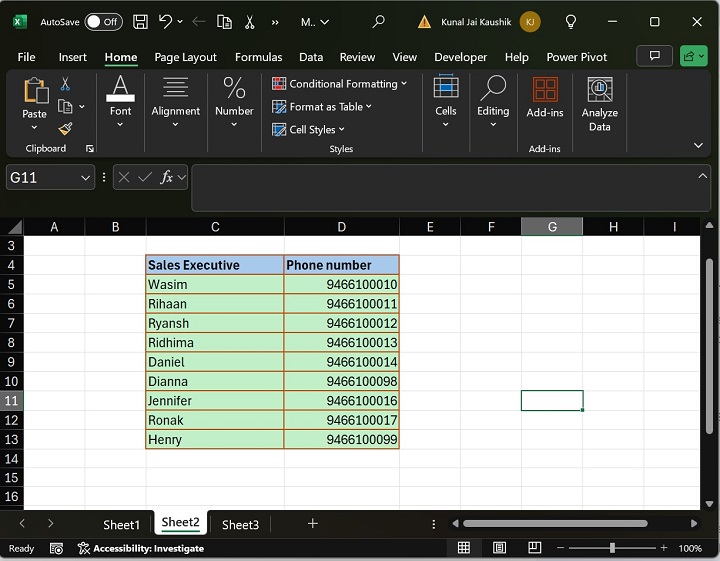Open the Search magnifier in title bar
Viewport: 720px width, 561px height.
(x=378, y=21)
